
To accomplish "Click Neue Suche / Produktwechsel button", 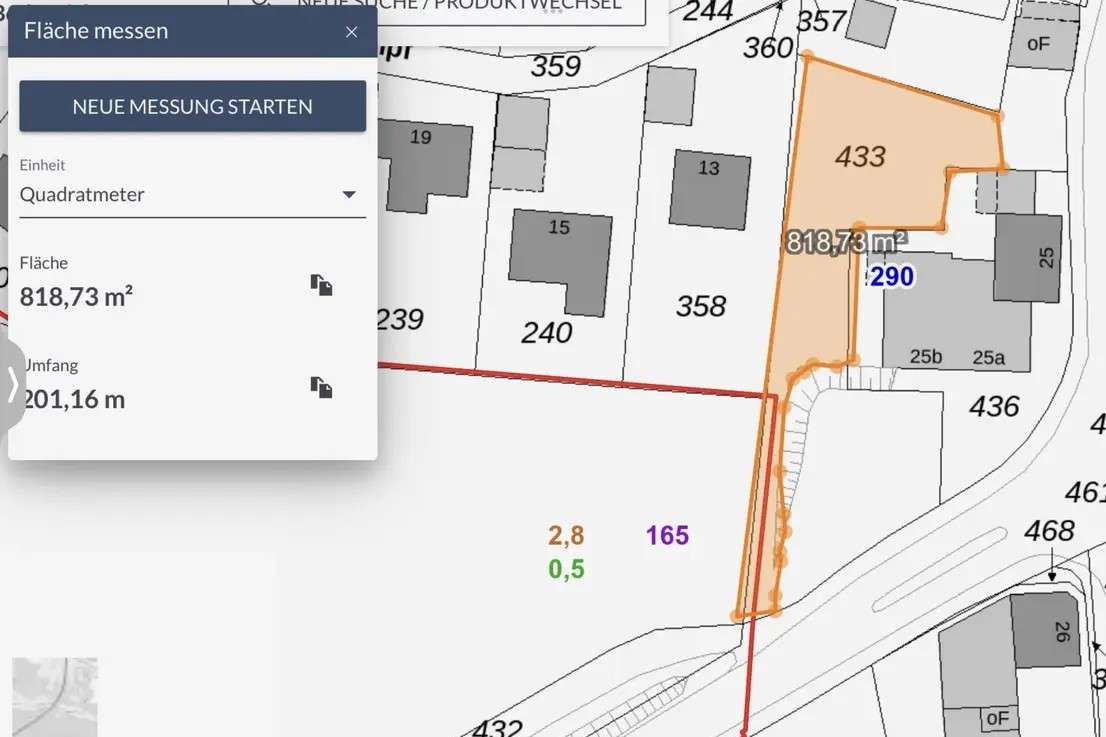I will coord(460,8).
